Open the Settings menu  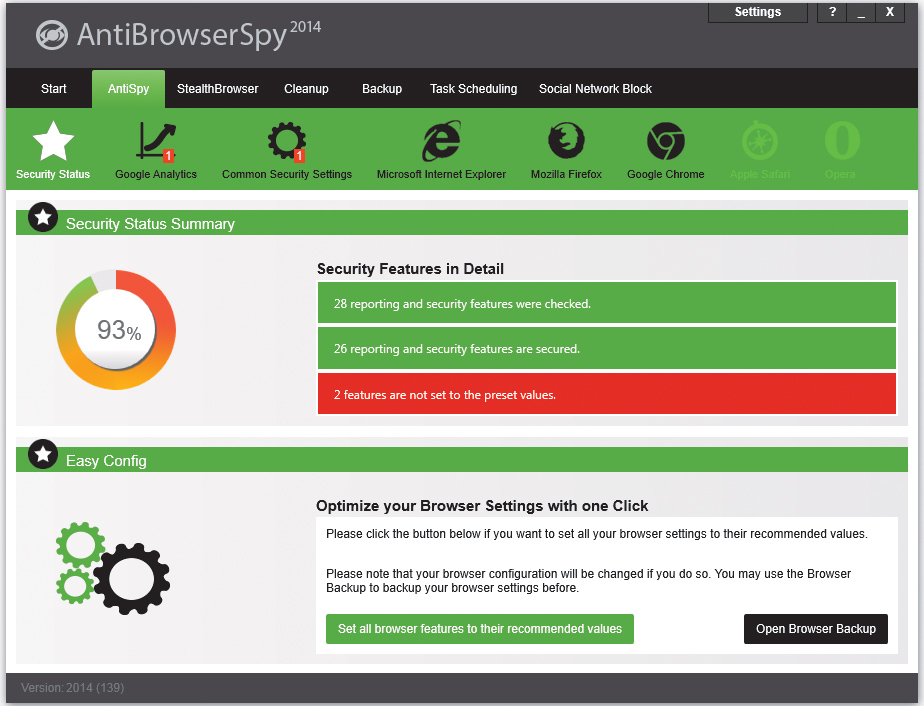(757, 12)
